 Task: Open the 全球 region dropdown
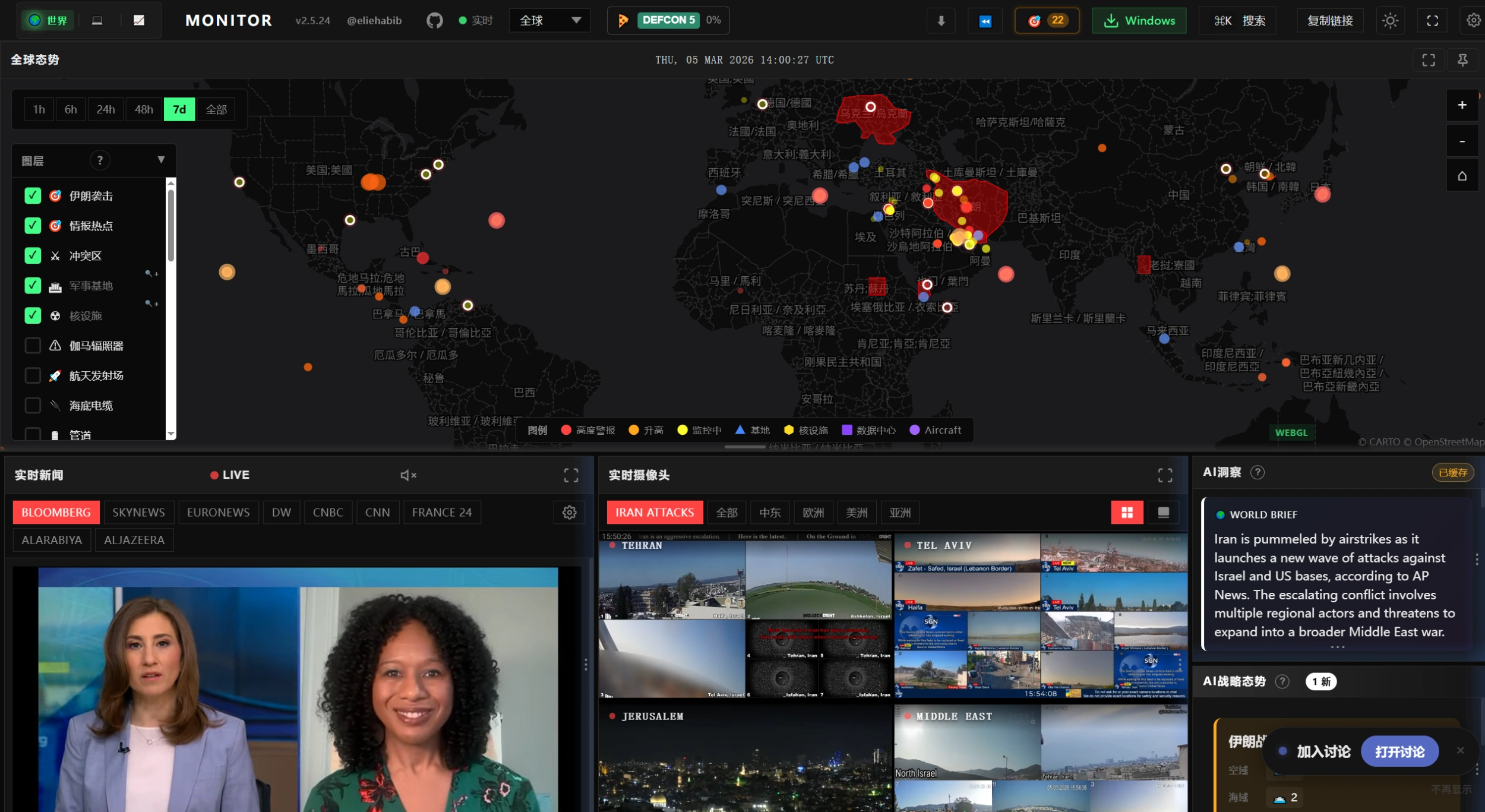click(x=549, y=21)
